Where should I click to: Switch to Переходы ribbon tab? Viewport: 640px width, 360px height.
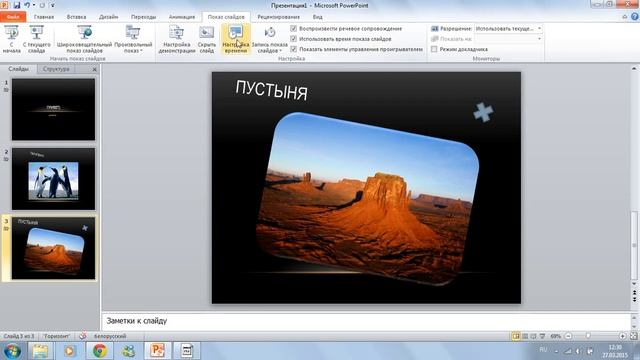[x=143, y=17]
